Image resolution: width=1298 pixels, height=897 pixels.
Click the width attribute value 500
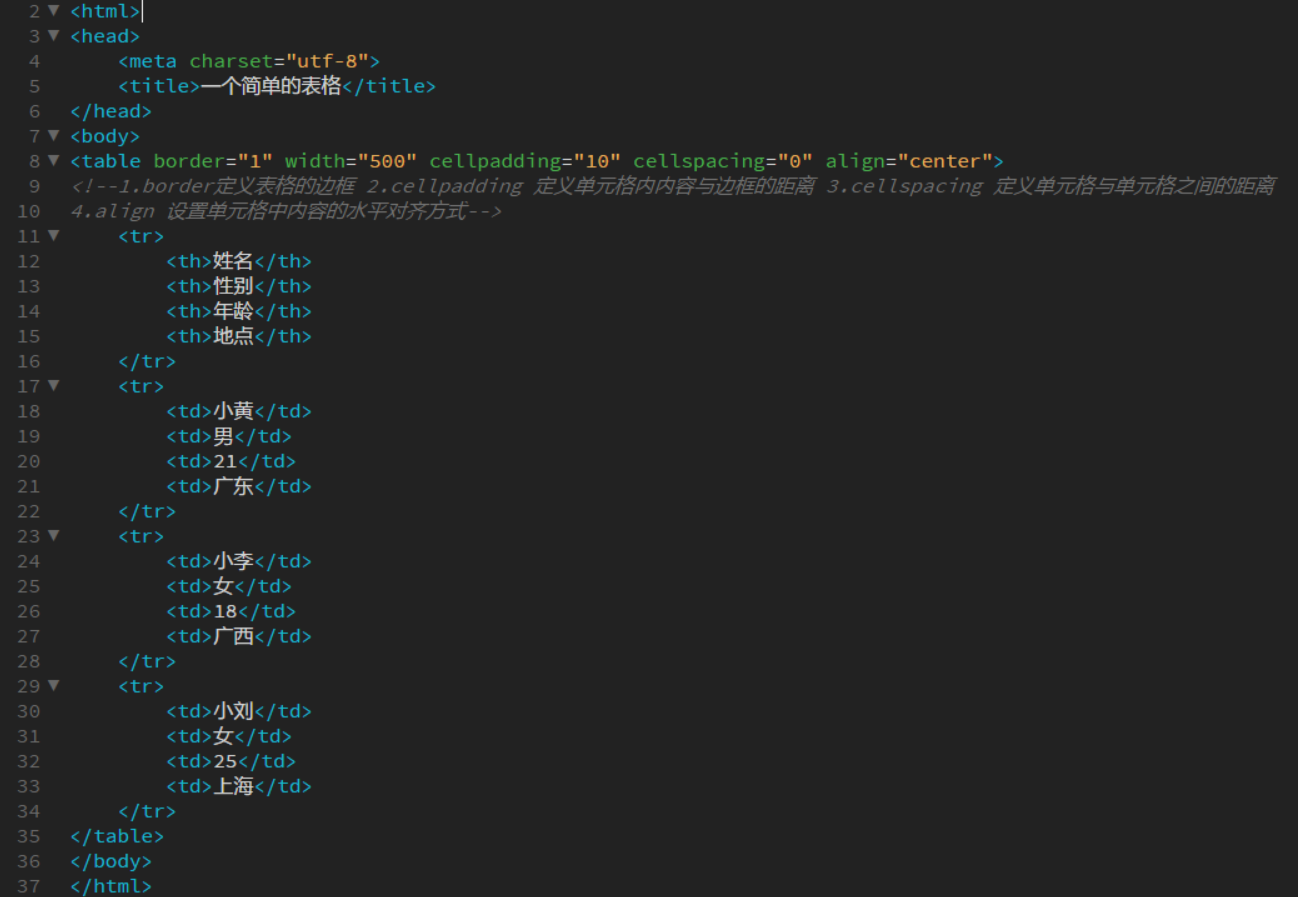coord(388,161)
